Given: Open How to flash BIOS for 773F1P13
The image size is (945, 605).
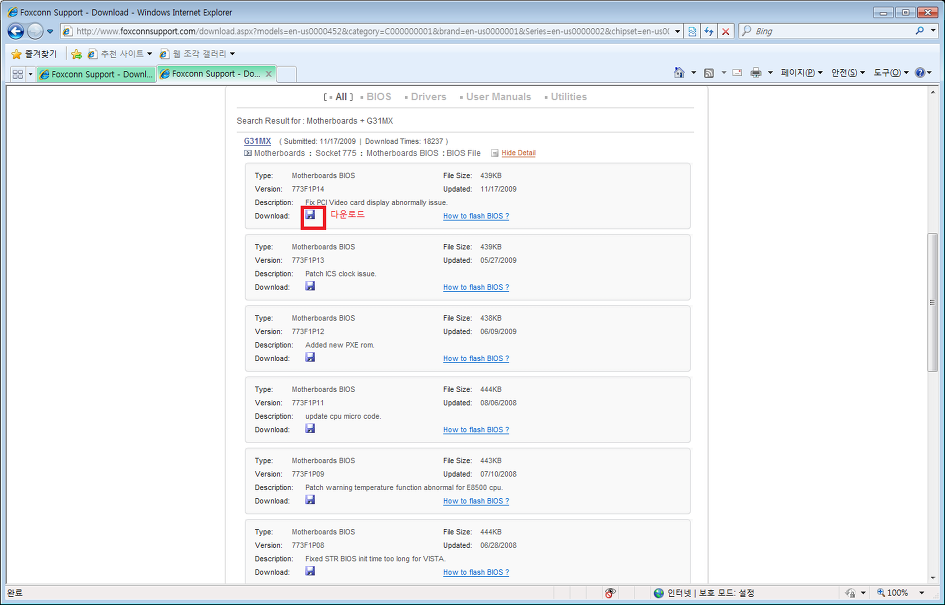Looking at the screenshot, I should pyautogui.click(x=476, y=287).
